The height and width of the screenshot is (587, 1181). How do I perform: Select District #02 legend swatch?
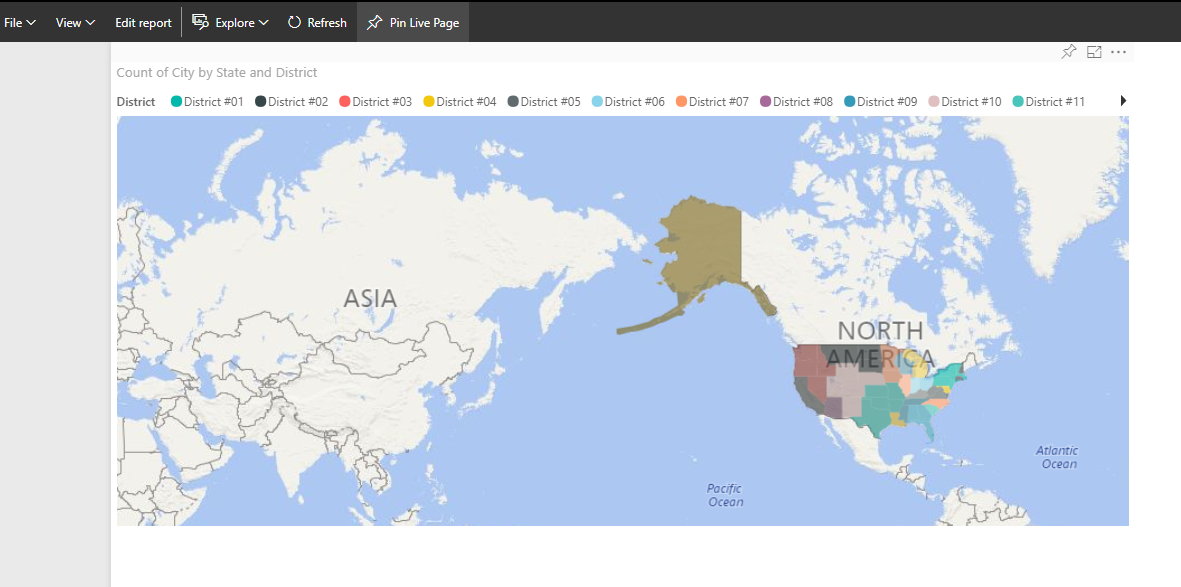click(x=261, y=102)
